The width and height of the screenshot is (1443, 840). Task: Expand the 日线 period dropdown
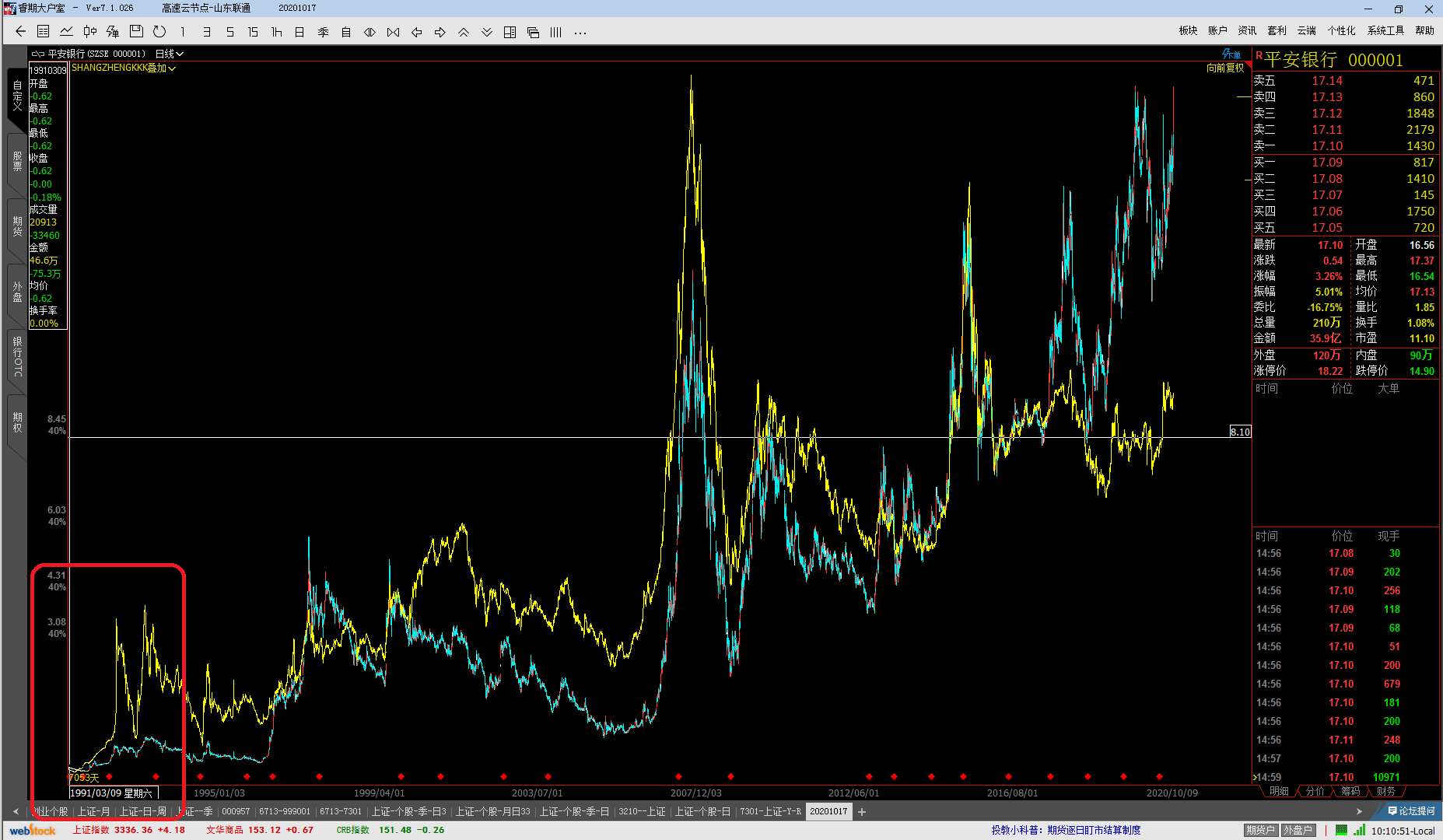[169, 54]
